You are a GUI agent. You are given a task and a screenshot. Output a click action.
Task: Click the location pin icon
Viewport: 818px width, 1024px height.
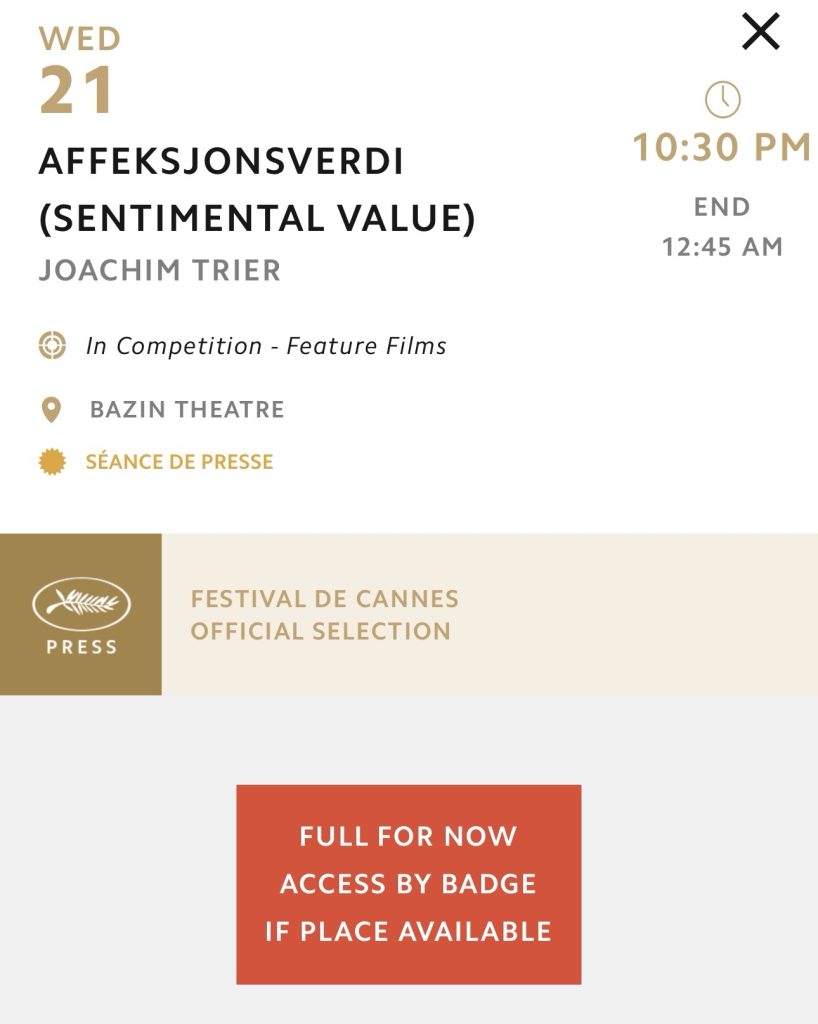pyautogui.click(x=51, y=410)
